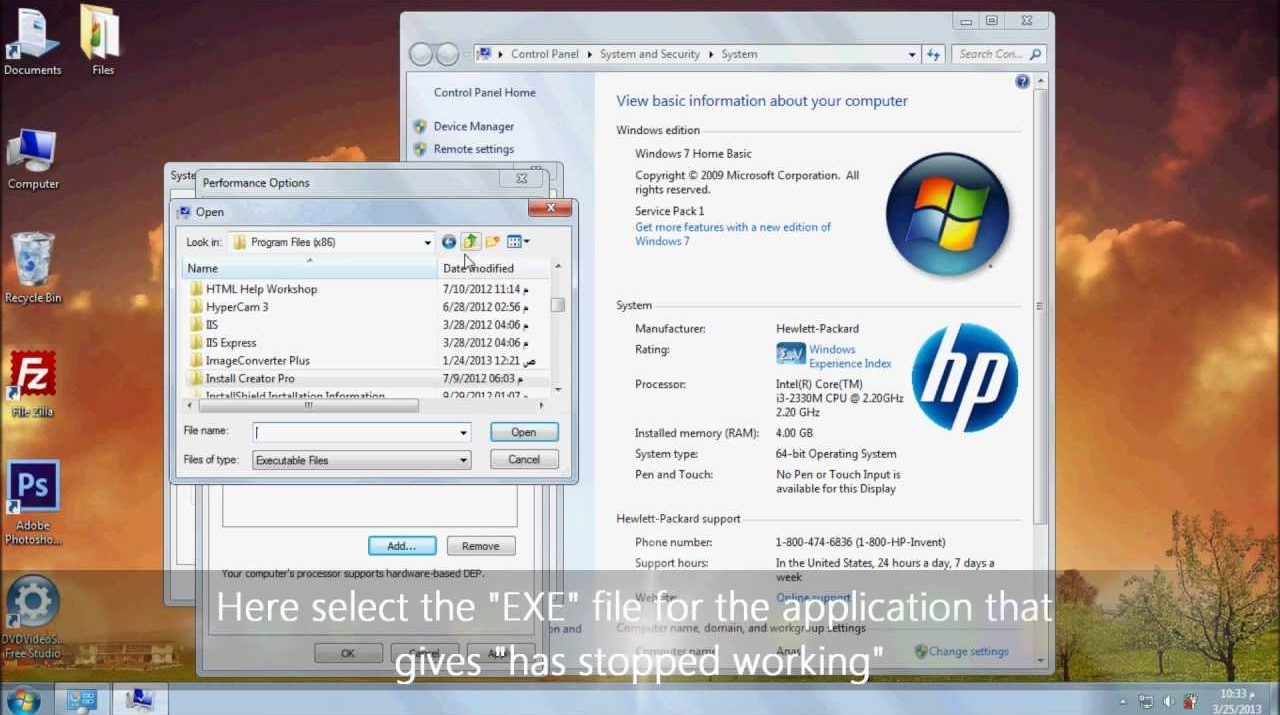Expand the Look in folder dropdown

click(x=427, y=243)
